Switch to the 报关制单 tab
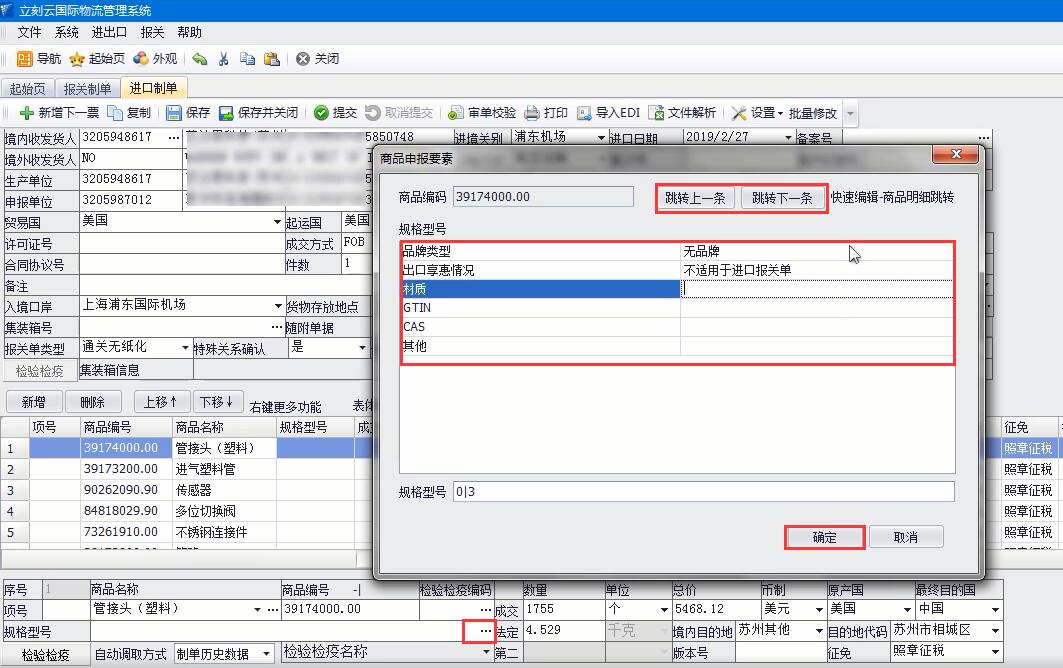 [x=87, y=89]
